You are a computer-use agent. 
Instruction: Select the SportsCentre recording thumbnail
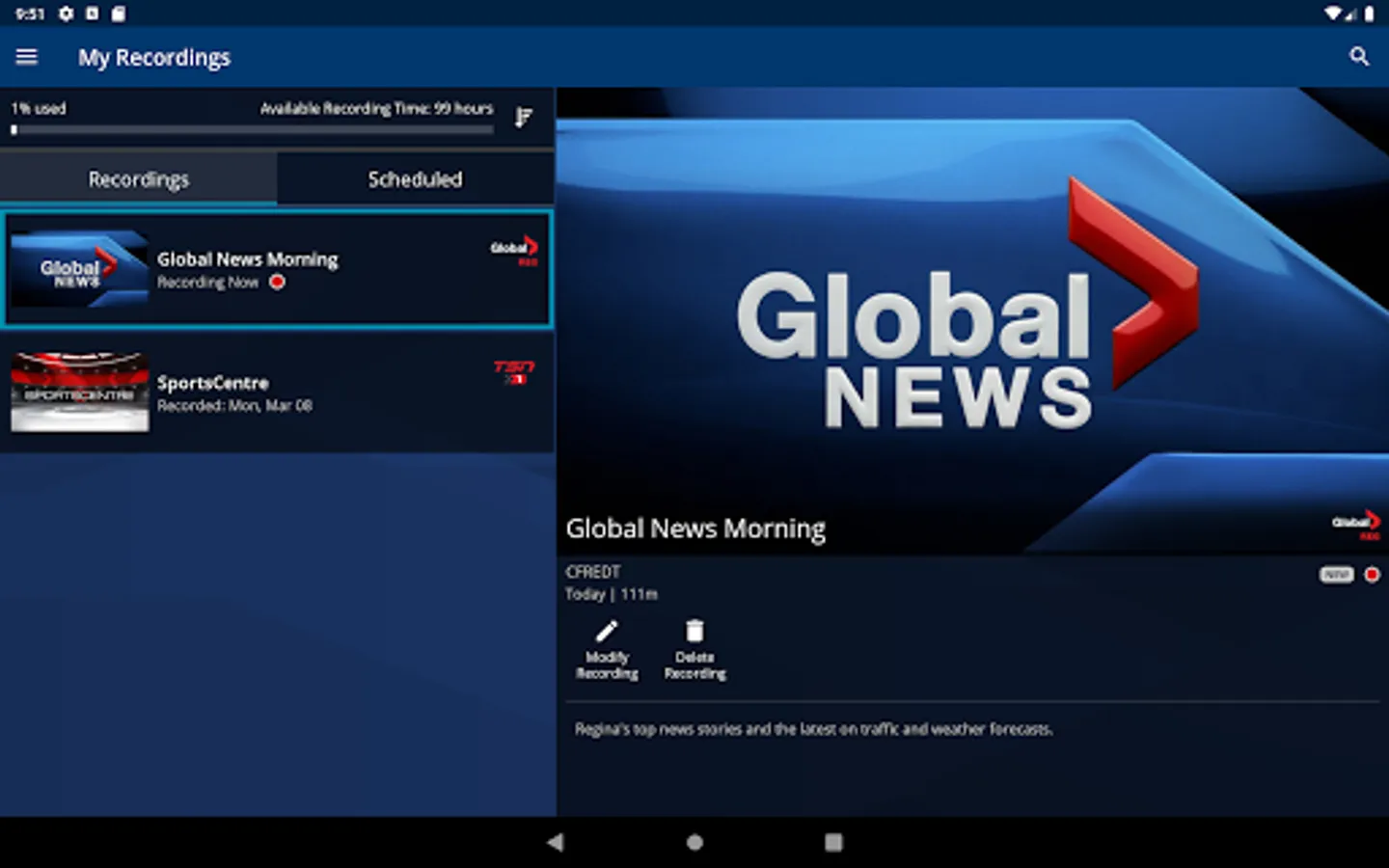[80, 393]
